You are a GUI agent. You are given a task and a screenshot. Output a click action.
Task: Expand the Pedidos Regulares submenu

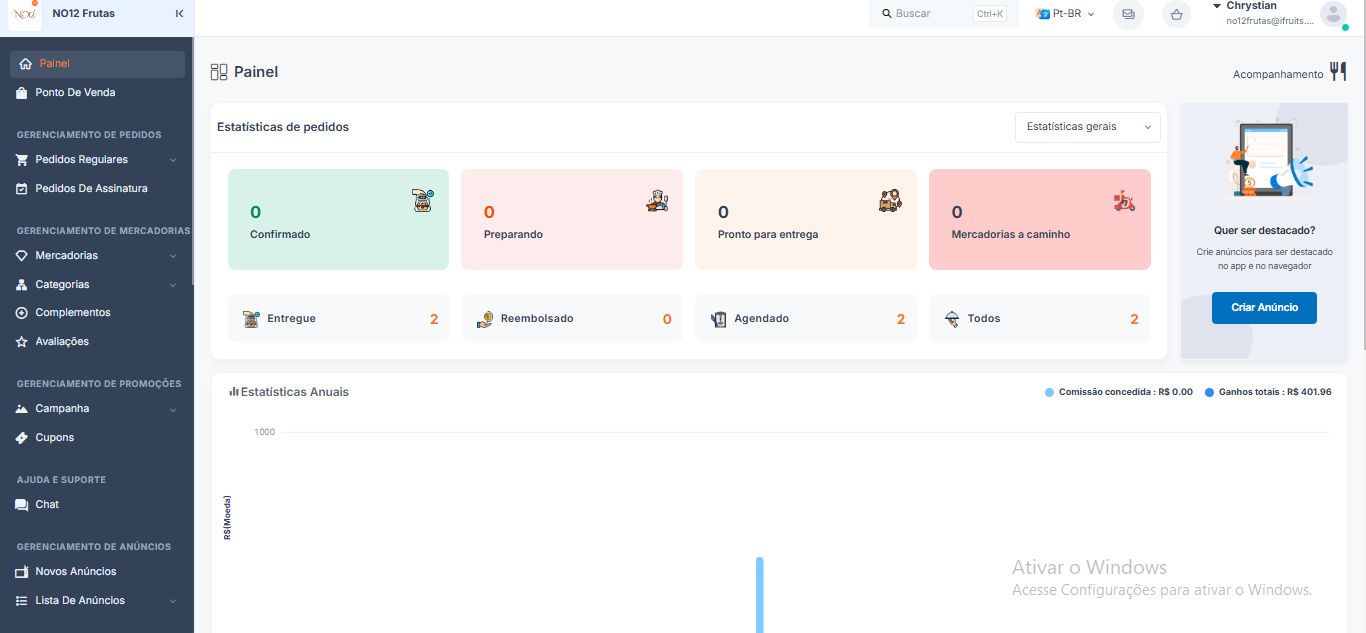click(97, 159)
